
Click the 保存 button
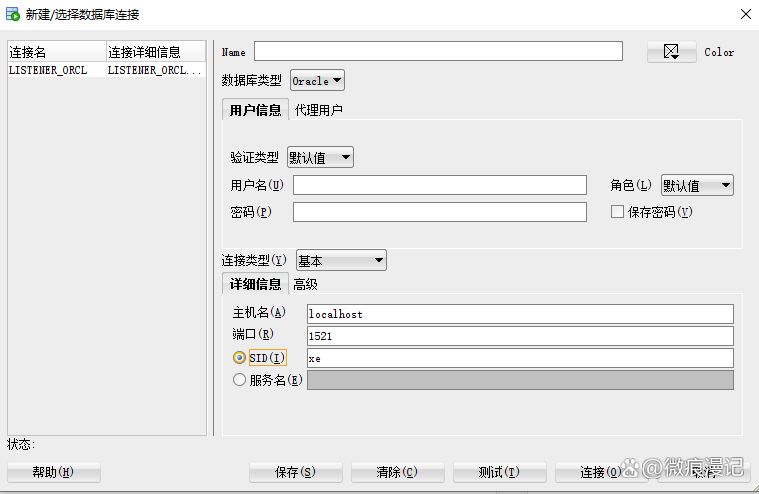tap(296, 472)
